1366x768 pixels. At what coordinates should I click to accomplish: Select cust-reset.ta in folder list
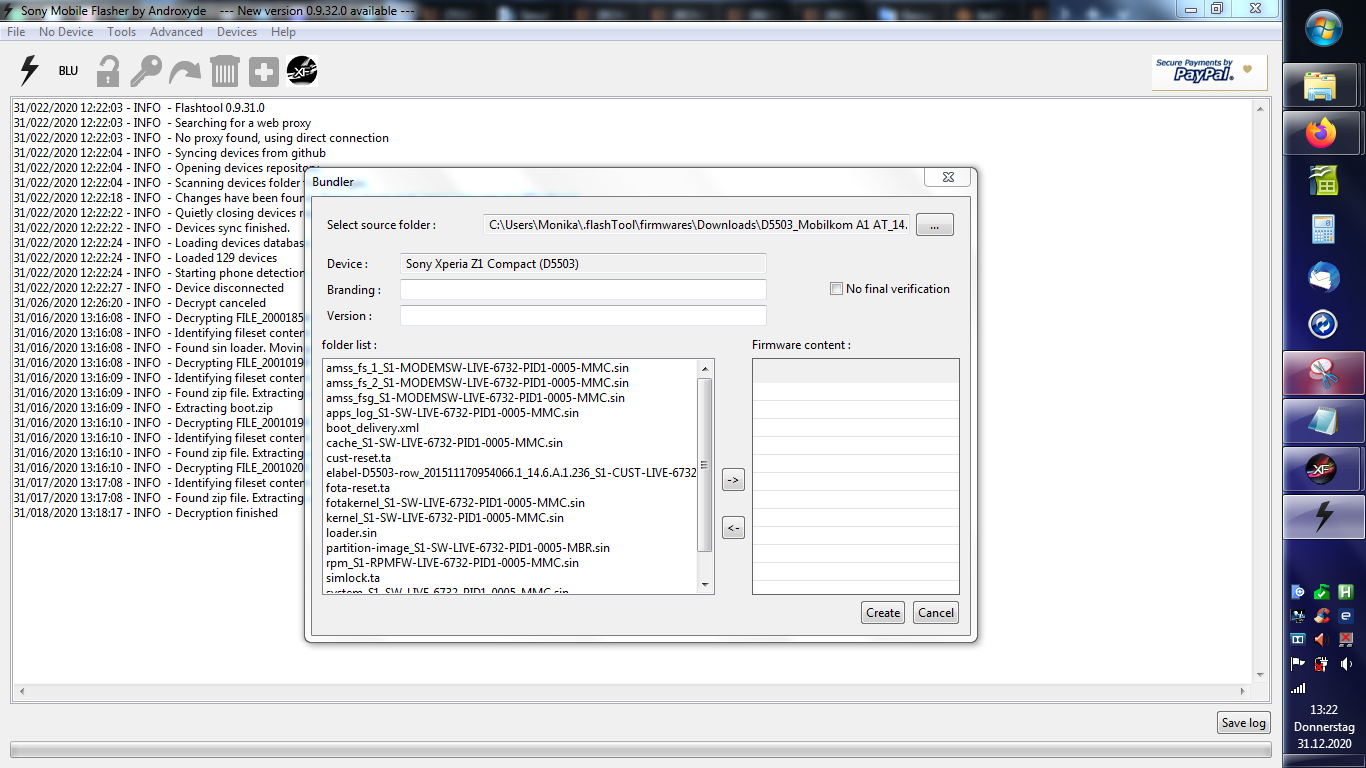[358, 458]
